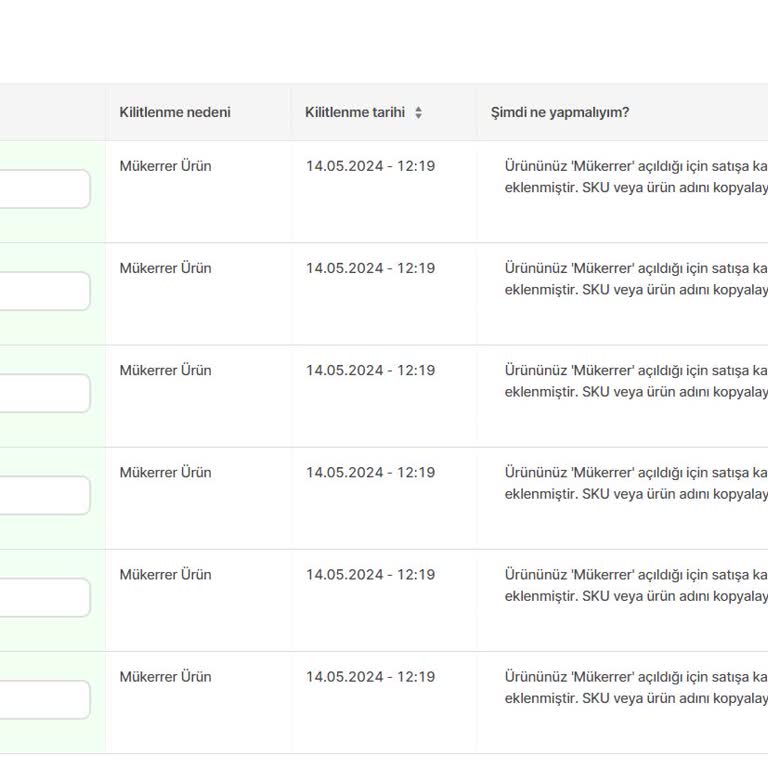
Task: Select the input box in last row
Action: coord(44,699)
